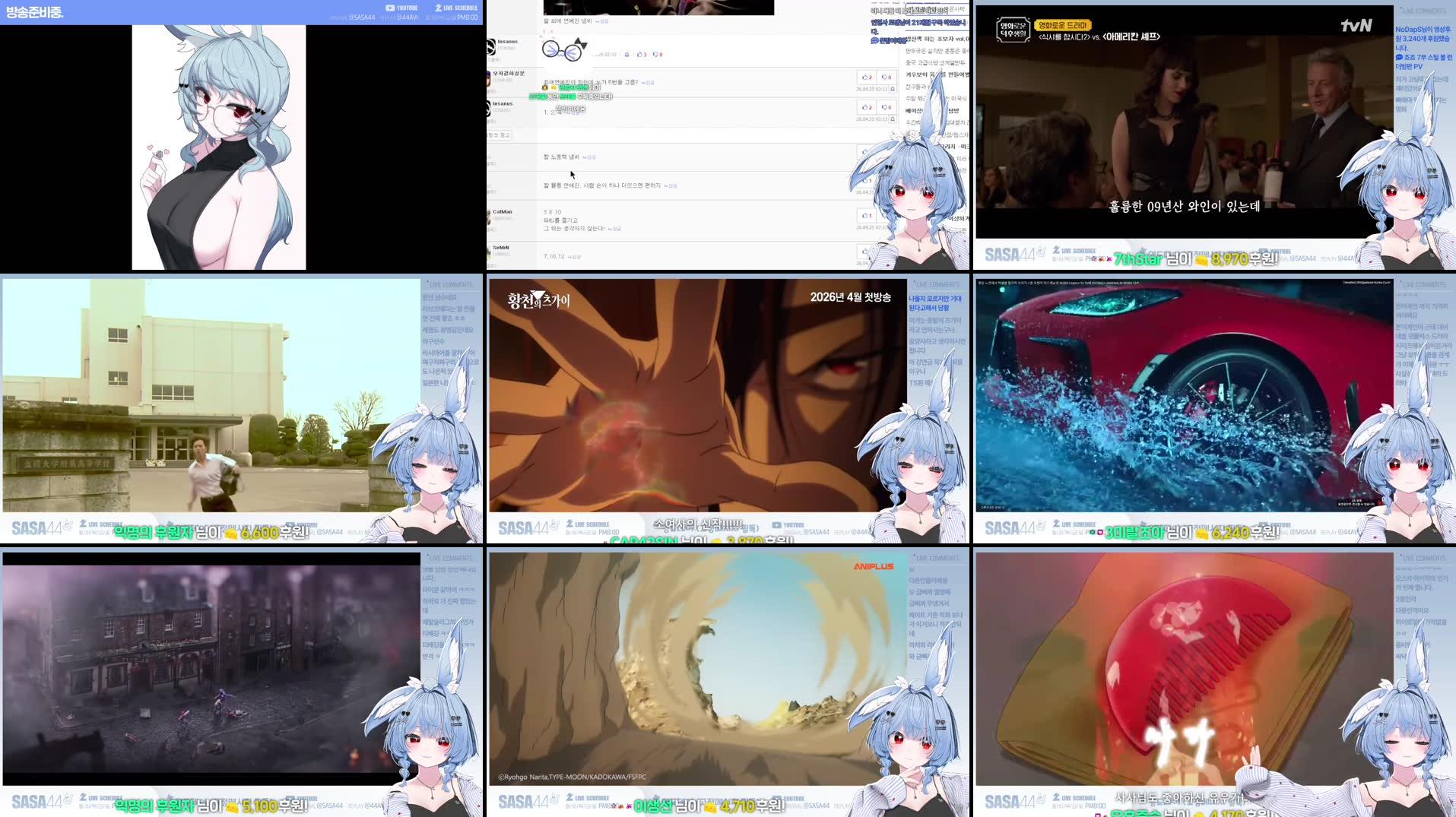1456x817 pixels.
Task: Click the YouTube logo in 방송준비중 header
Action: [x=401, y=8]
